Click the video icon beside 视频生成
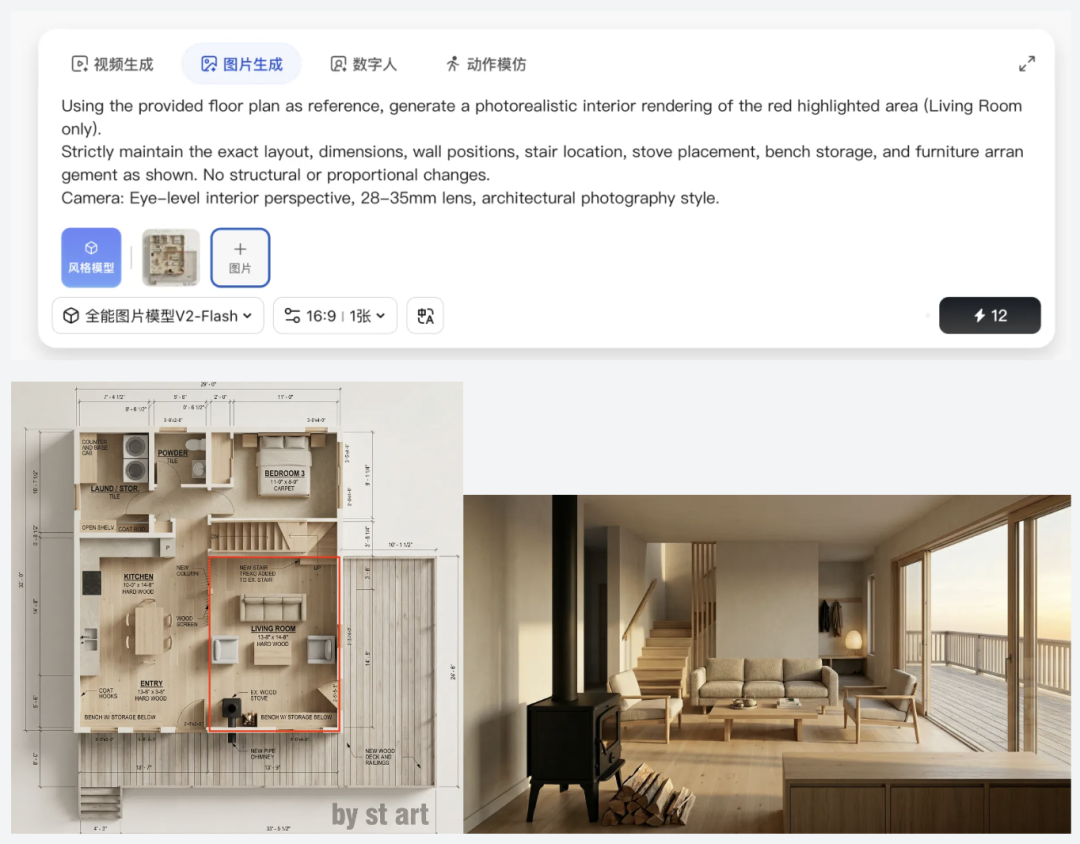Viewport: 1080px width, 844px height. pyautogui.click(x=80, y=64)
